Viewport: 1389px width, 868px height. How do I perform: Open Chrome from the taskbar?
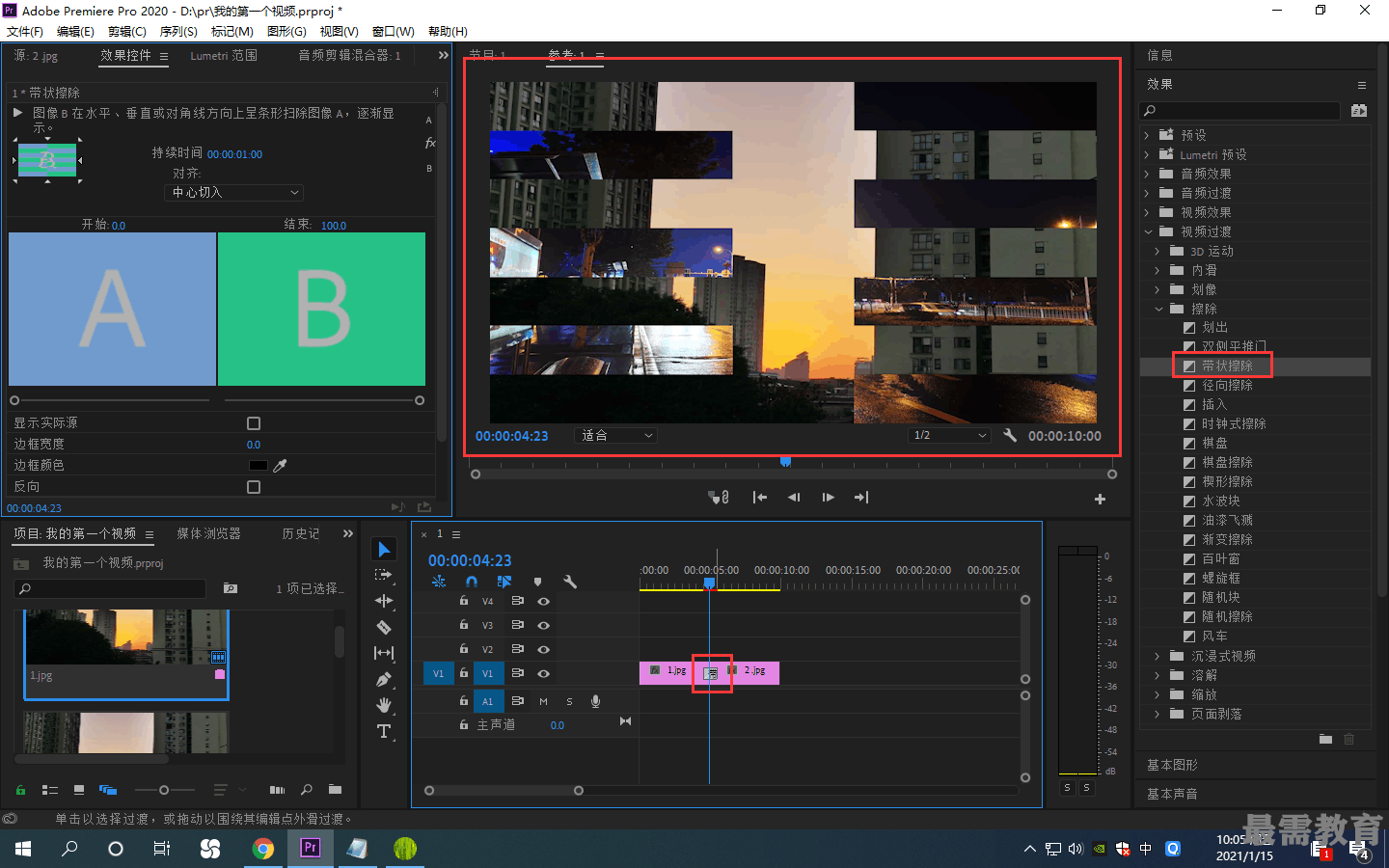coord(262,849)
